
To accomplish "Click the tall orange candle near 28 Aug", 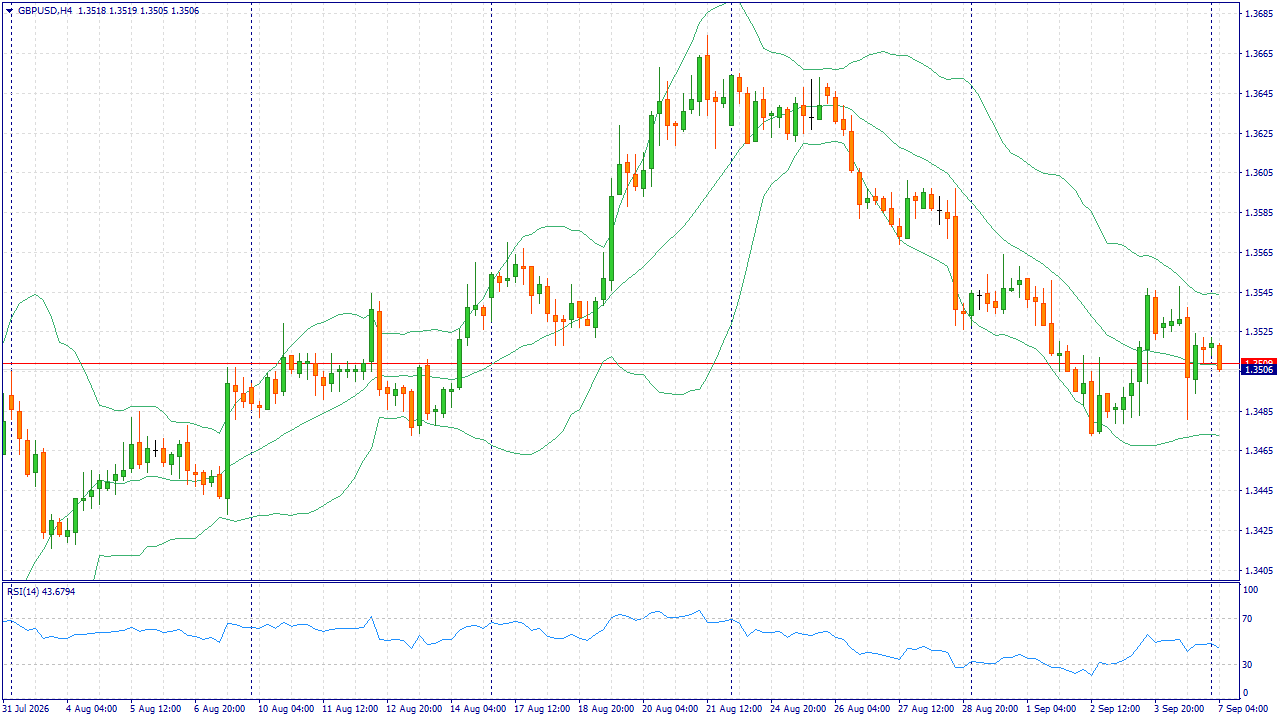I will pyautogui.click(x=955, y=264).
